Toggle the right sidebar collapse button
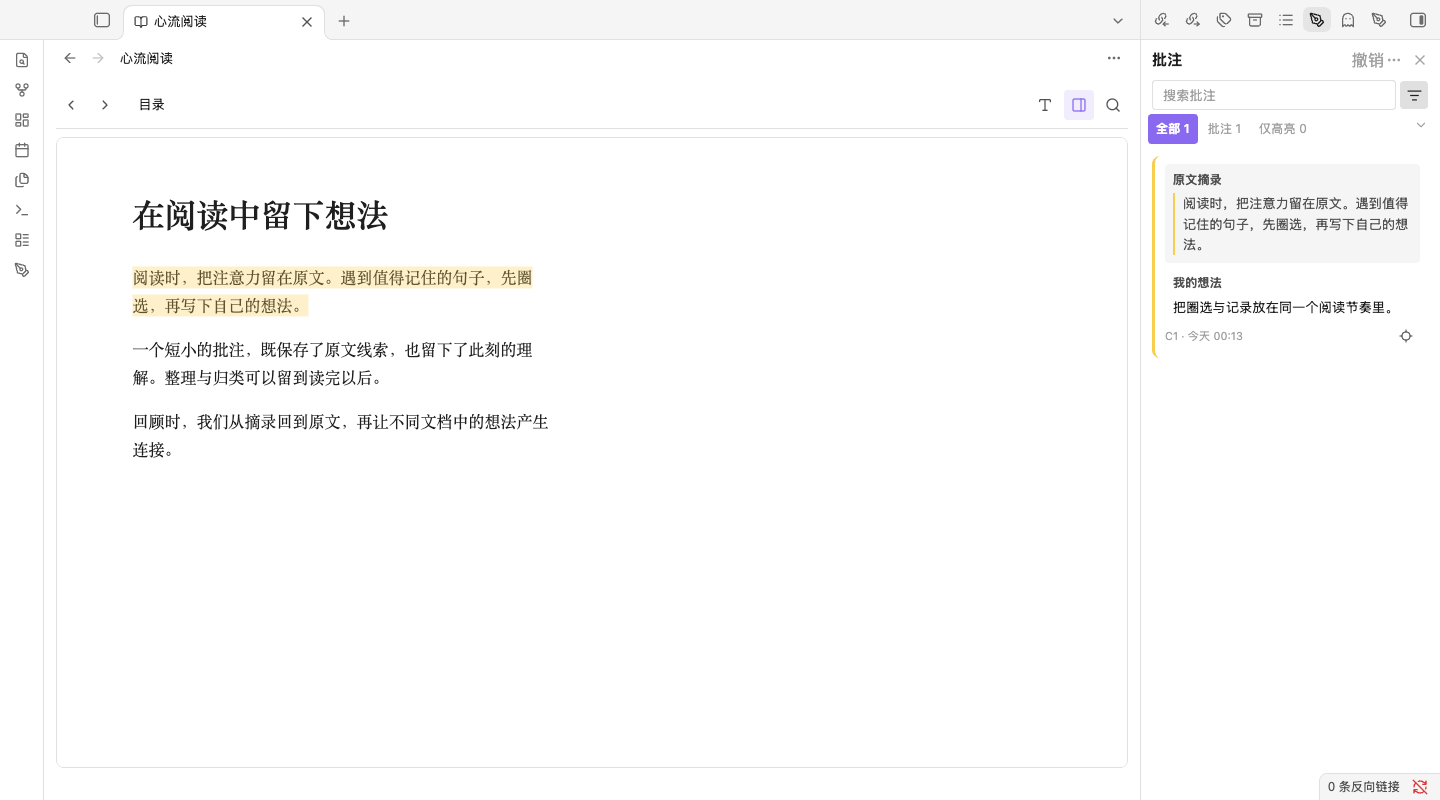 pyautogui.click(x=1417, y=20)
